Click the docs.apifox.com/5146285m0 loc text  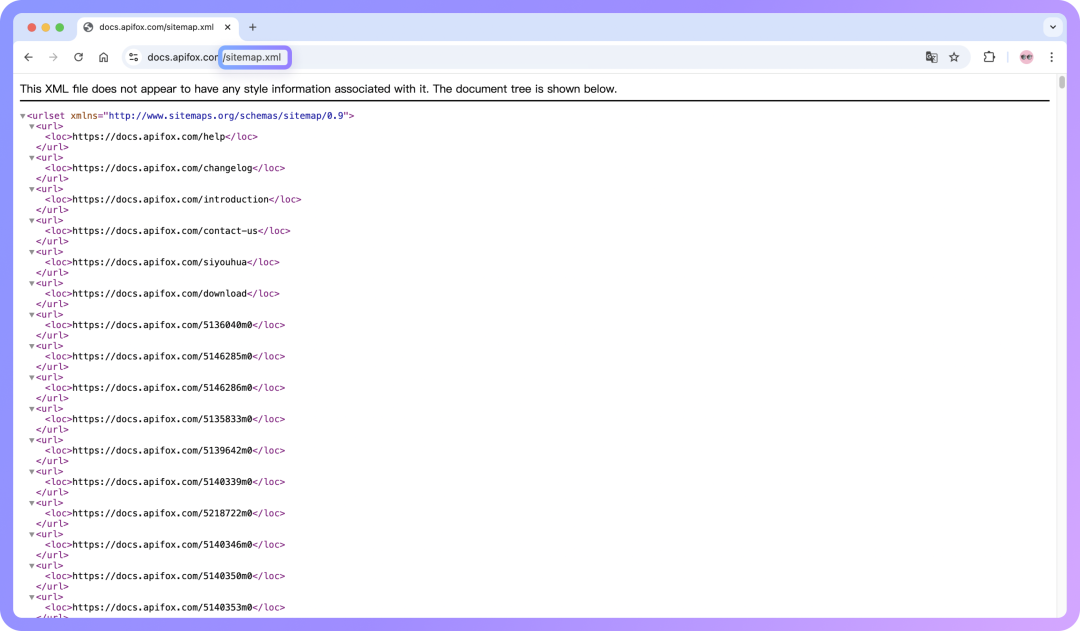163,356
